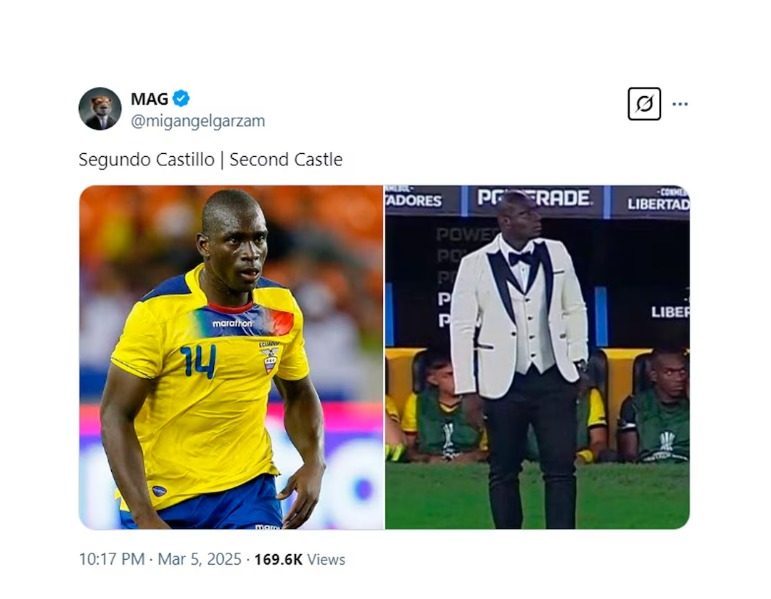
Task: Click the MAG display name
Action: pos(149,98)
